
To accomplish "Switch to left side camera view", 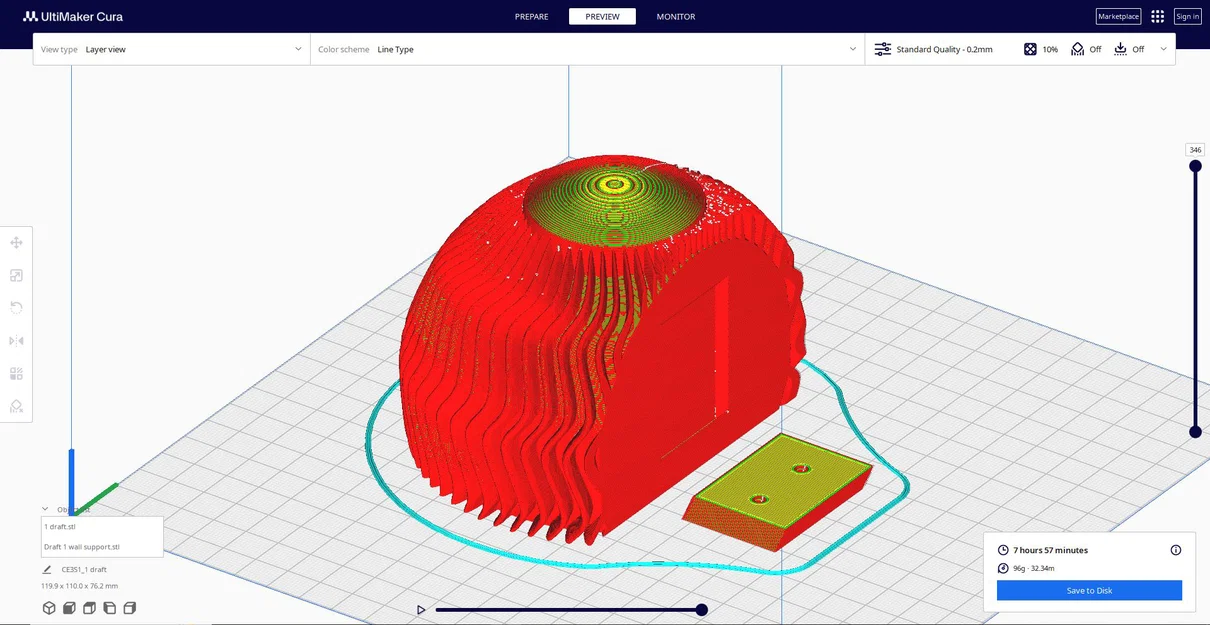I will point(109,608).
